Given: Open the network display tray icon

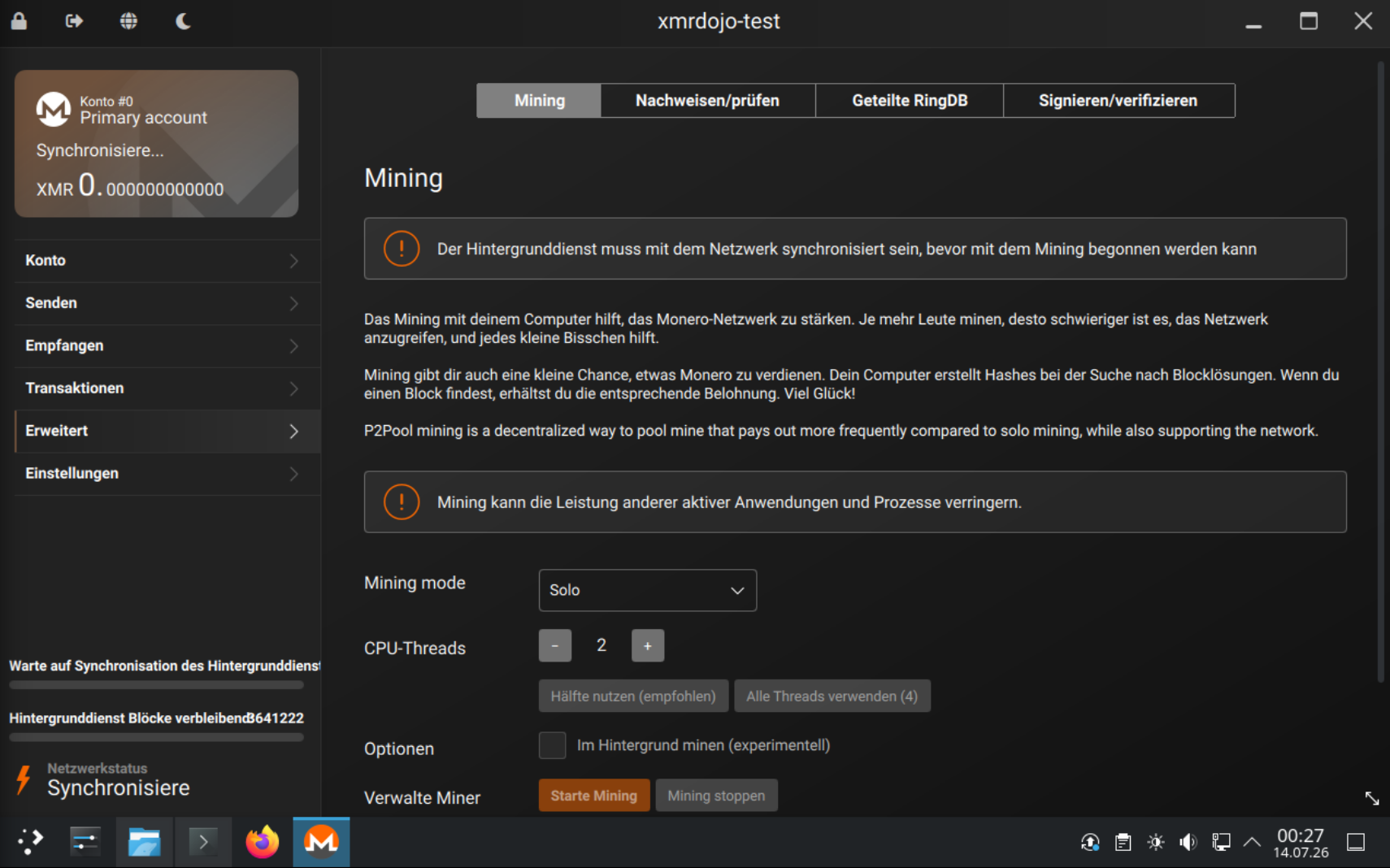Looking at the screenshot, I should tap(1221, 842).
